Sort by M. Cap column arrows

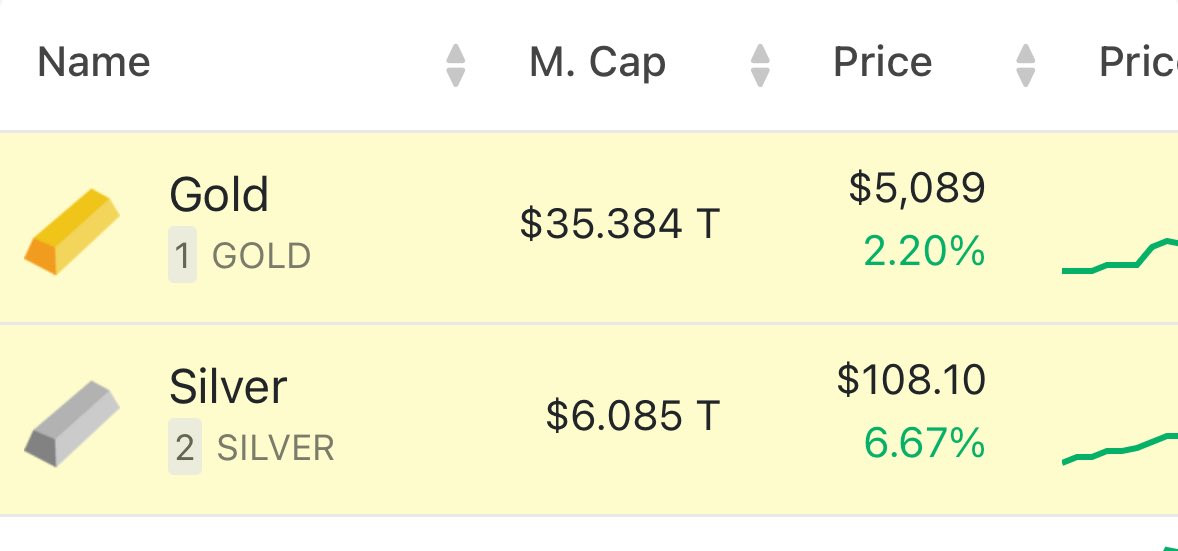click(760, 65)
